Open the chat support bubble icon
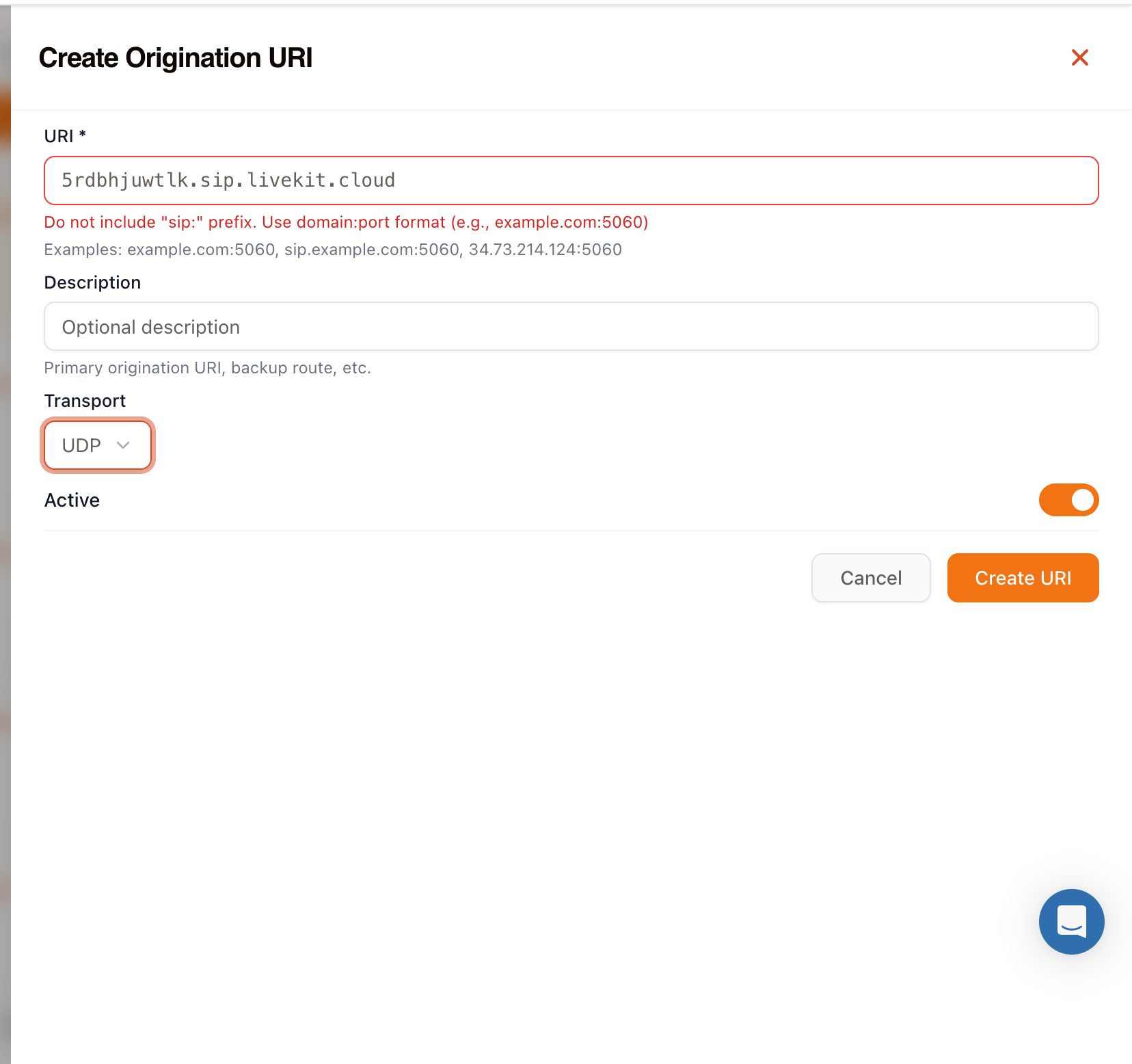Image resolution: width=1132 pixels, height=1064 pixels. point(1071,921)
